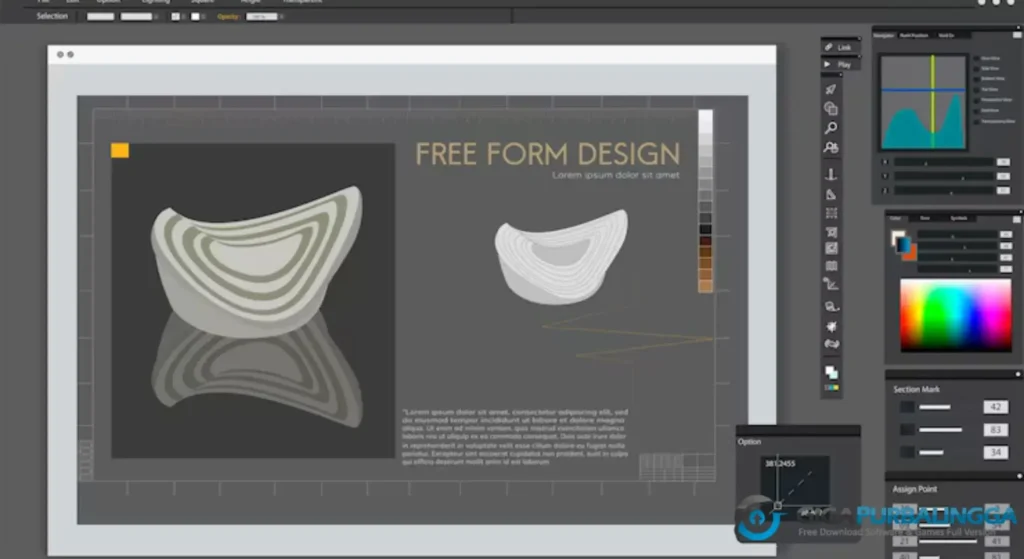Adjust the Z slider in Navigator
Screen dimensions: 1024x559
coord(944,191)
